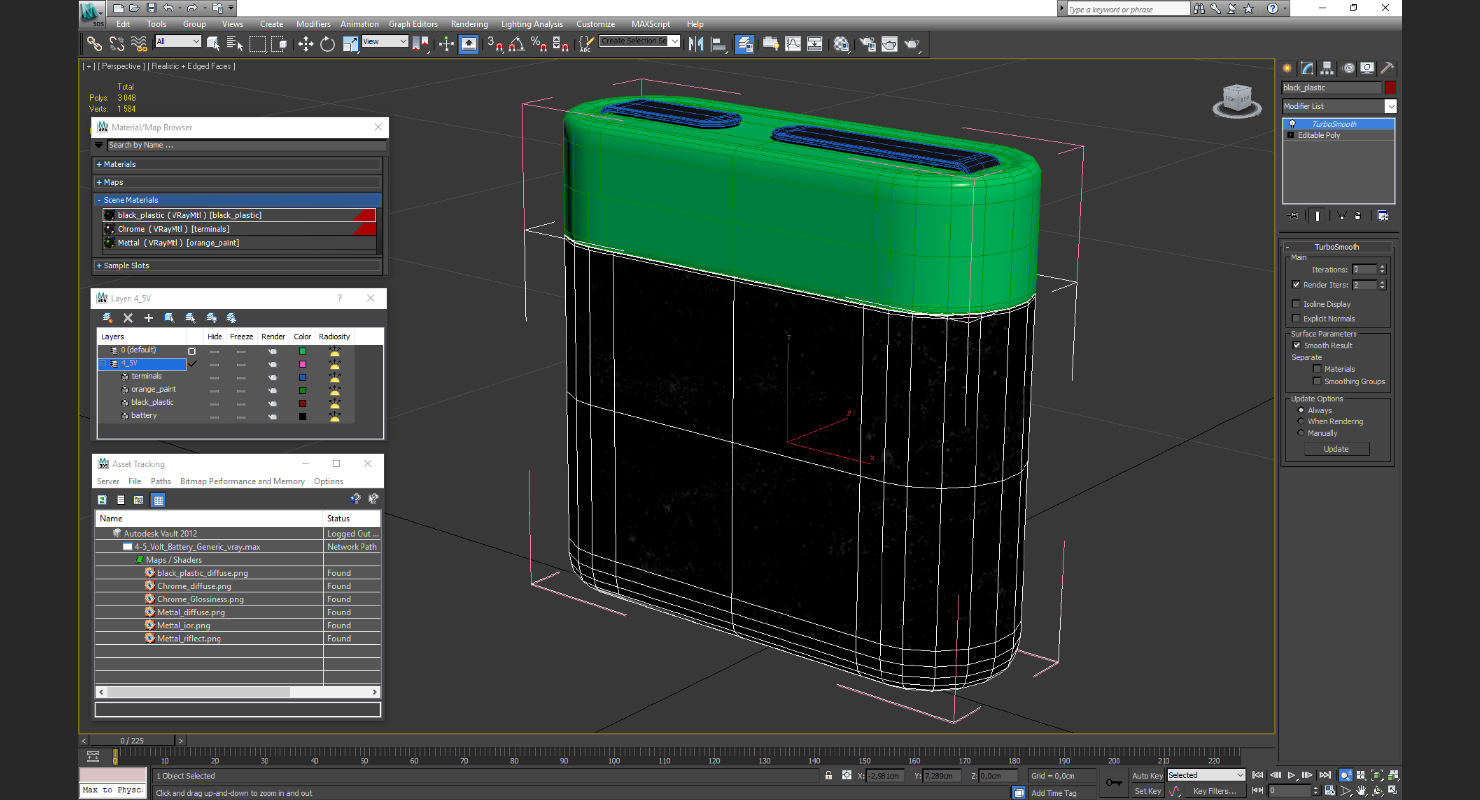Image resolution: width=1480 pixels, height=800 pixels.
Task: Open the Graph Editors menu
Action: [x=413, y=24]
